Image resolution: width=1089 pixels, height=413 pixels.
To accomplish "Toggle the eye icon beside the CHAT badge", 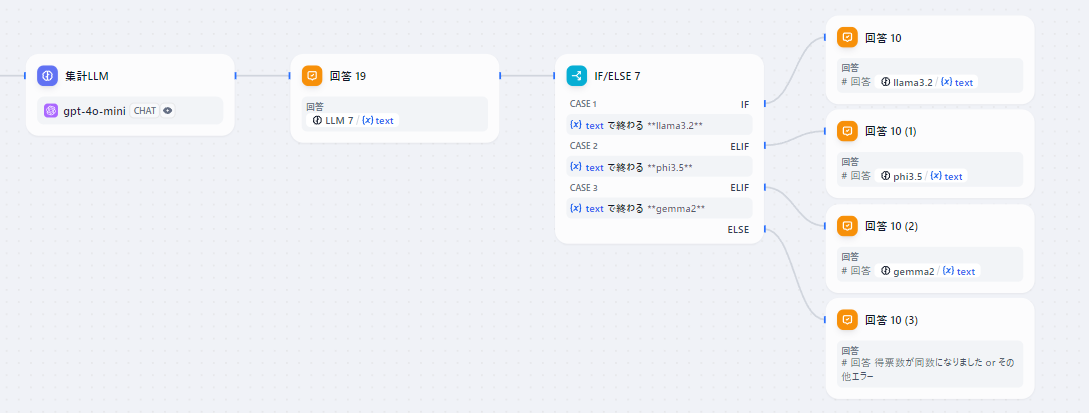I will pyautogui.click(x=167, y=110).
